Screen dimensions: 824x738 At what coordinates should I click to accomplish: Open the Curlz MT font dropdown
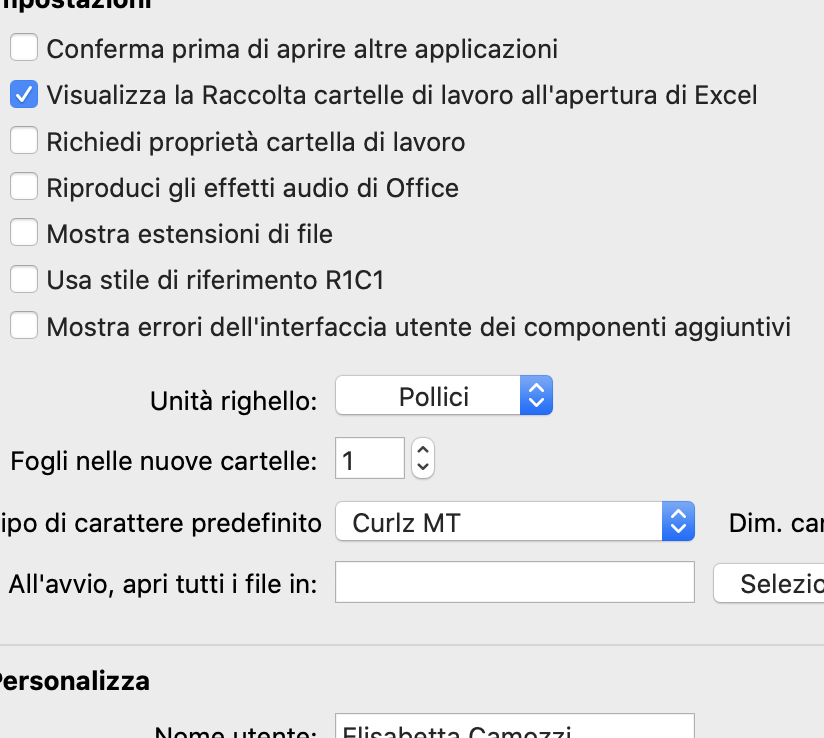click(515, 521)
